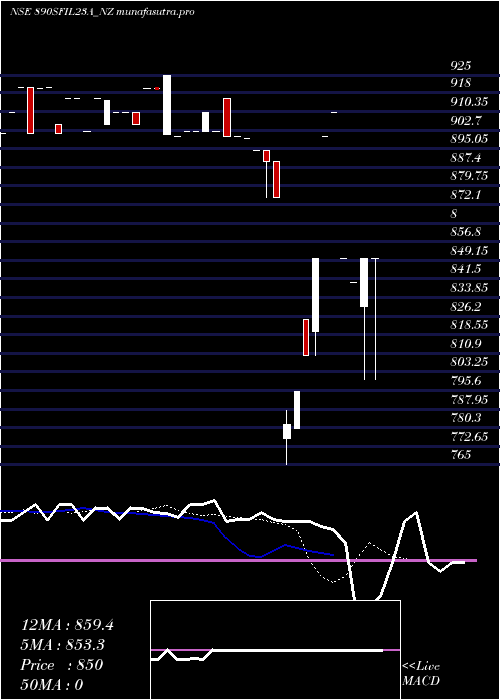
Task: Click the 887.4 price axis label
Action: (x=466, y=158)
